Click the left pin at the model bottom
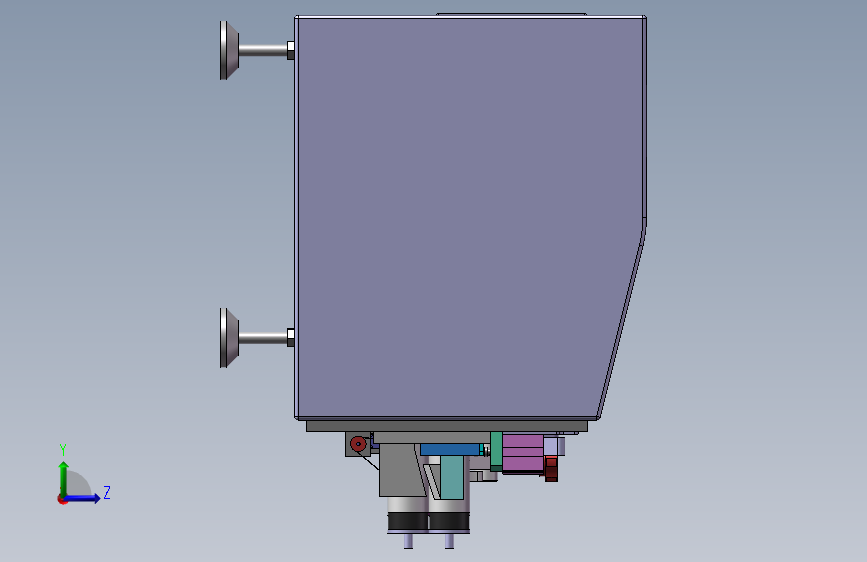 [408, 541]
